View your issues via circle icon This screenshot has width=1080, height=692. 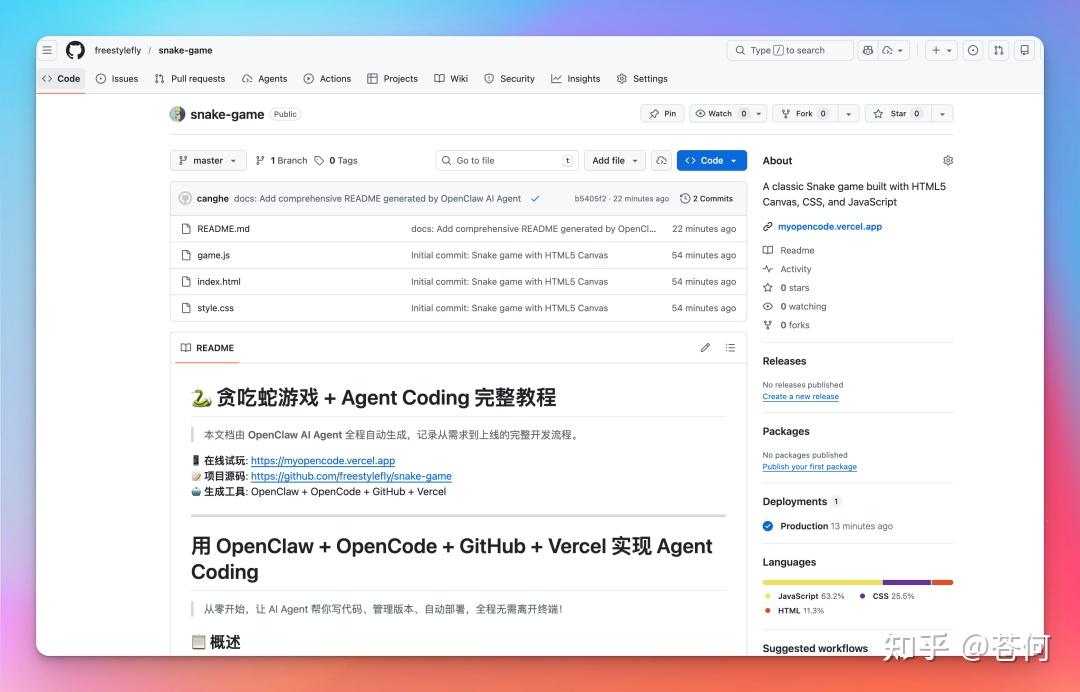click(973, 50)
